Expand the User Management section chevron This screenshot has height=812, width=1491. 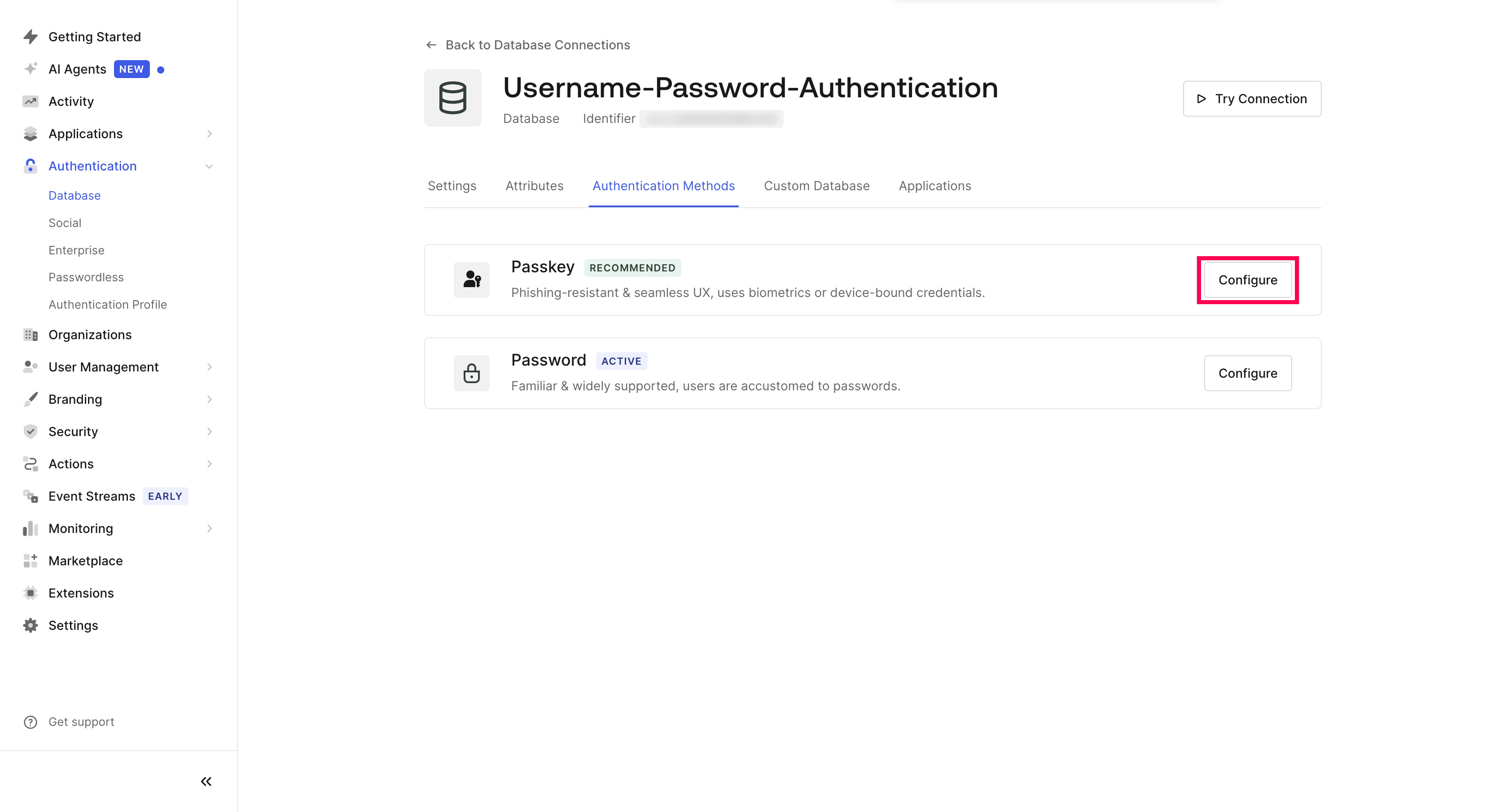(x=209, y=367)
